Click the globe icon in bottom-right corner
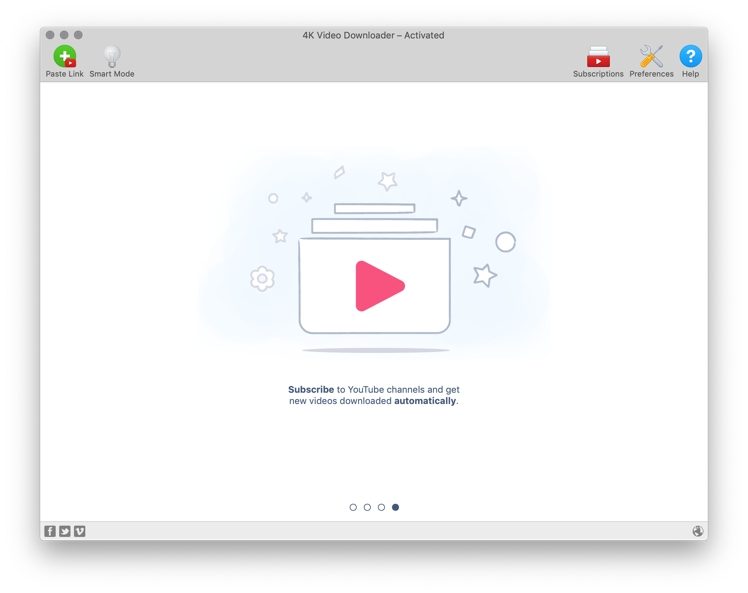Viewport: 748px width, 593px height. click(698, 531)
